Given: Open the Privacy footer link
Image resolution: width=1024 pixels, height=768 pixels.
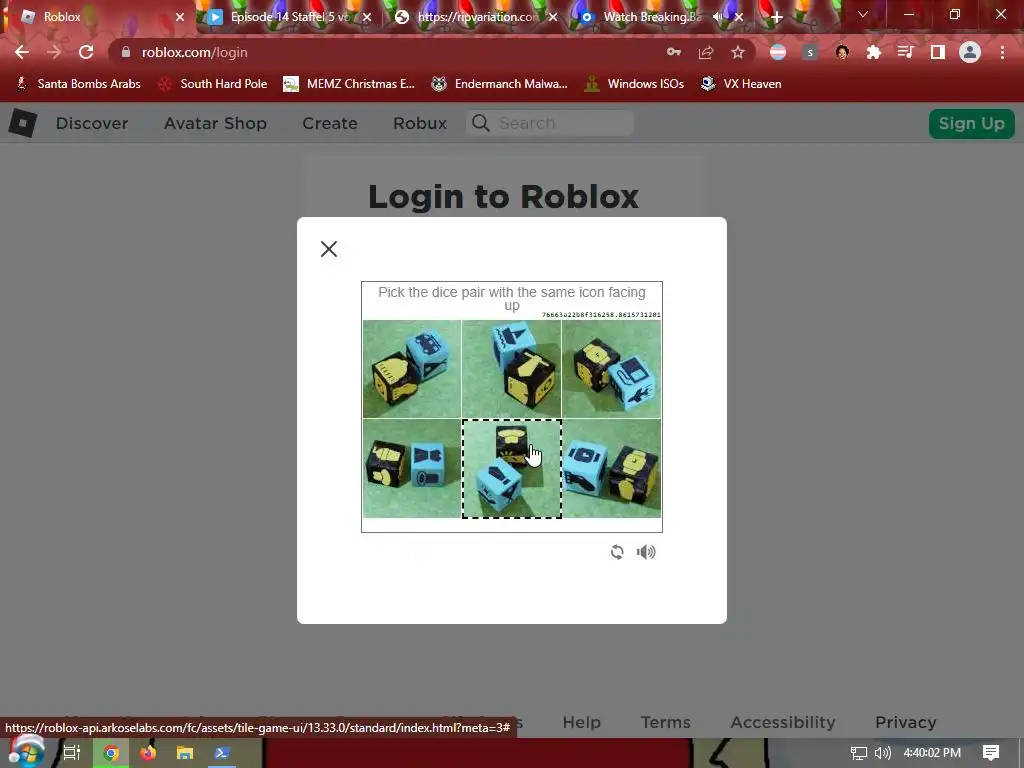Looking at the screenshot, I should click(906, 722).
